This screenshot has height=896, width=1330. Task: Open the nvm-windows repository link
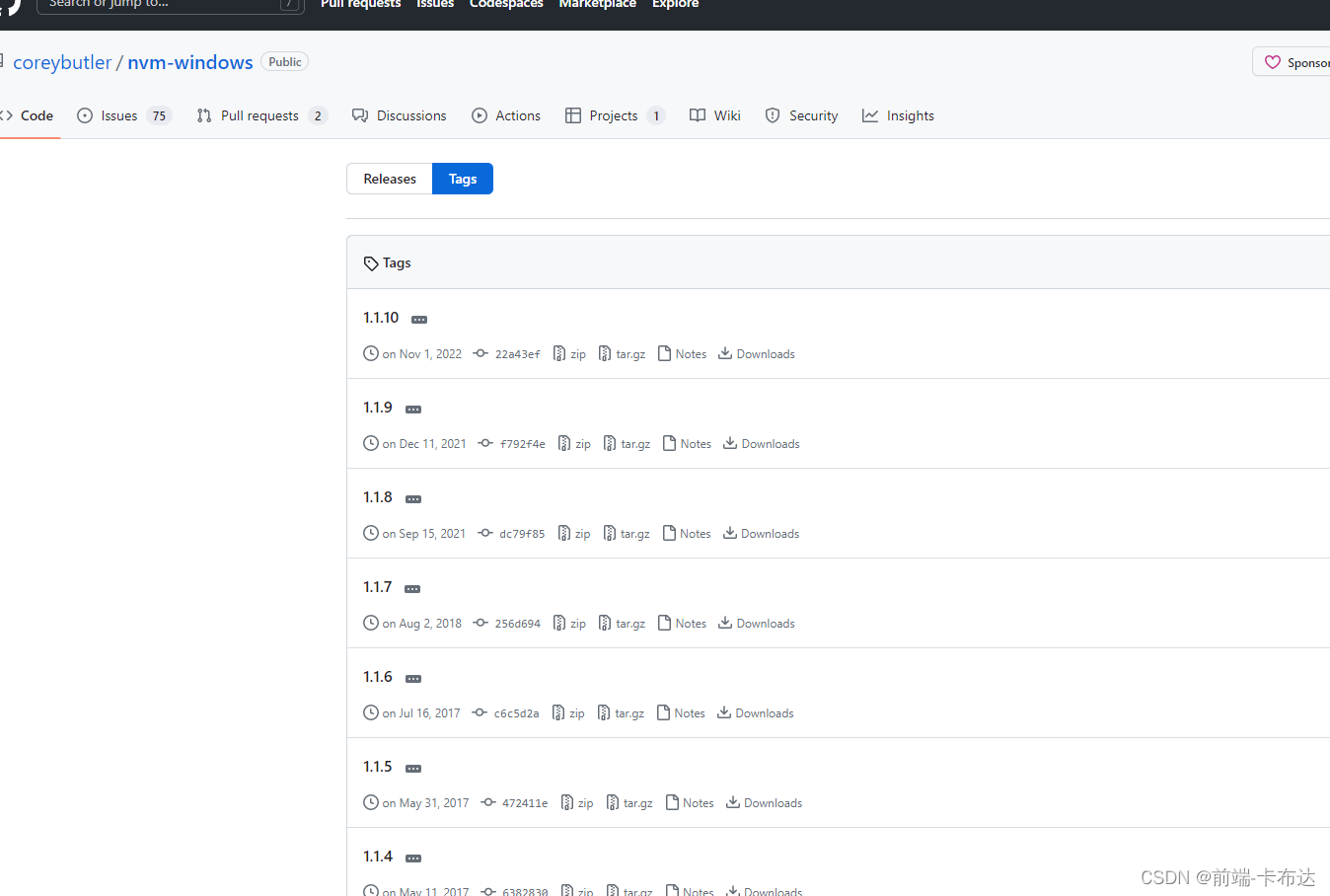coord(190,62)
